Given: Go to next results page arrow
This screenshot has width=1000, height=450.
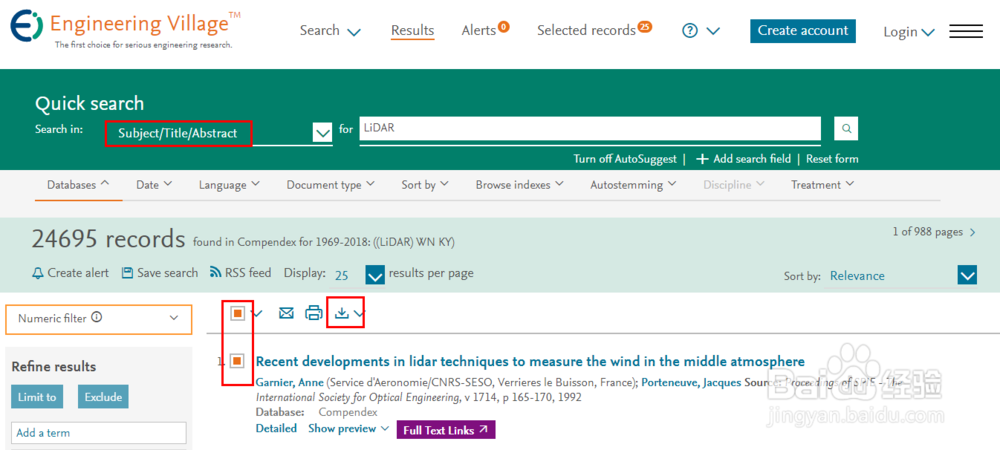Looking at the screenshot, I should click(x=973, y=233).
